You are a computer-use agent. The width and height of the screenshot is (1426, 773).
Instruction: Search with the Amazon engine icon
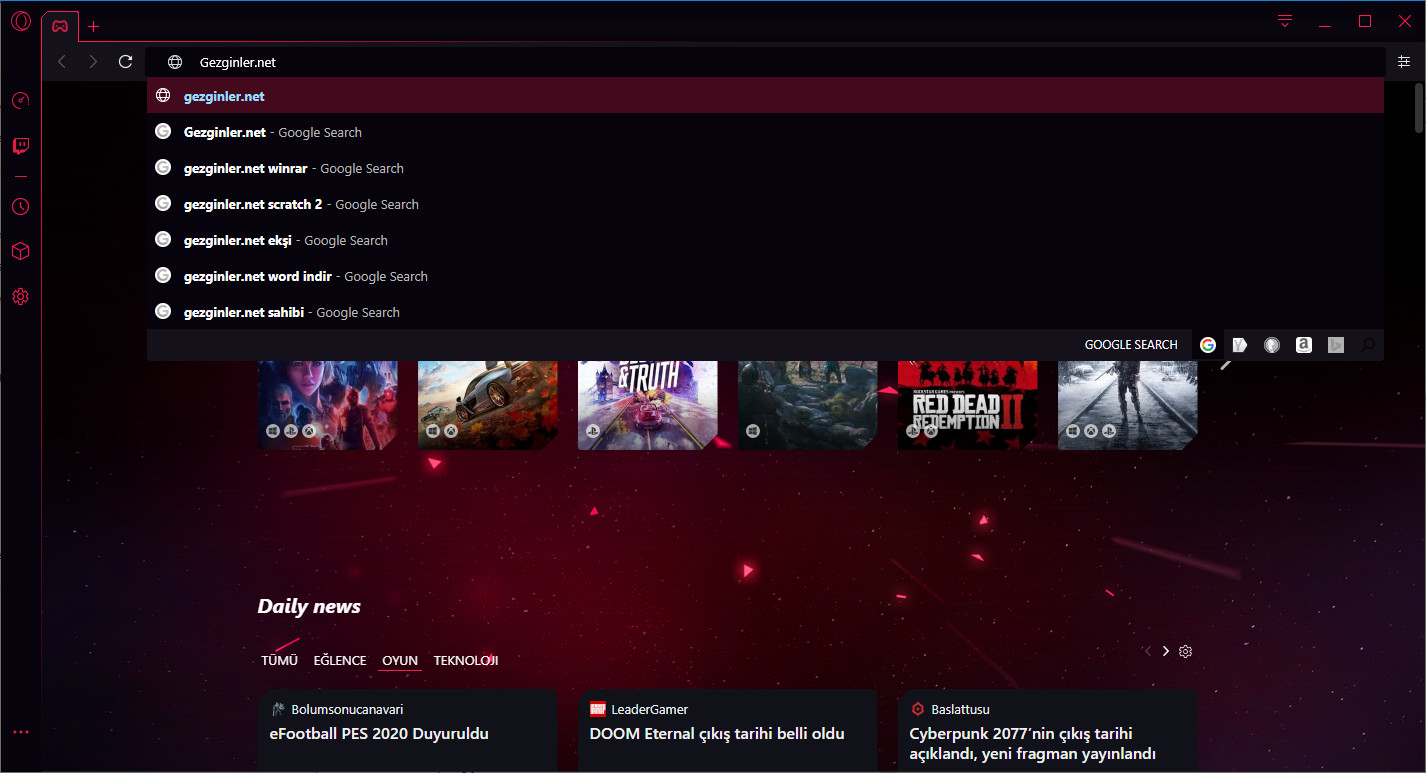(x=1304, y=345)
